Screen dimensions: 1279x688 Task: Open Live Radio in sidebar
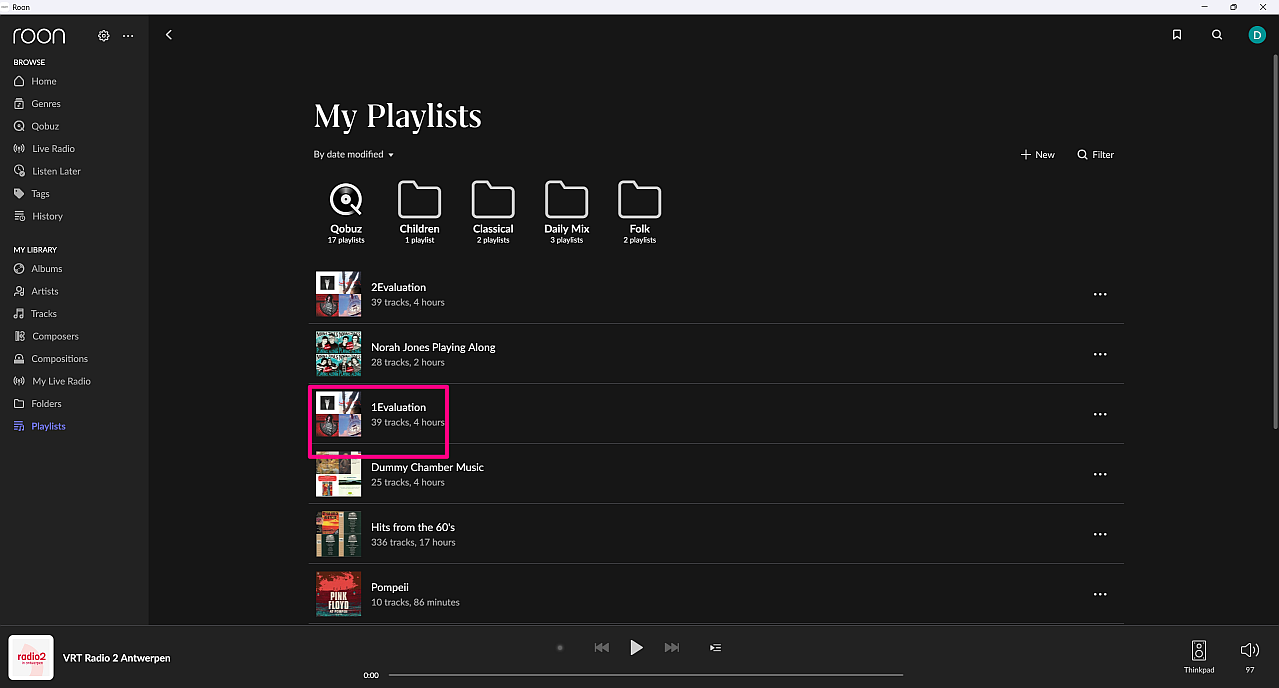(x=53, y=149)
